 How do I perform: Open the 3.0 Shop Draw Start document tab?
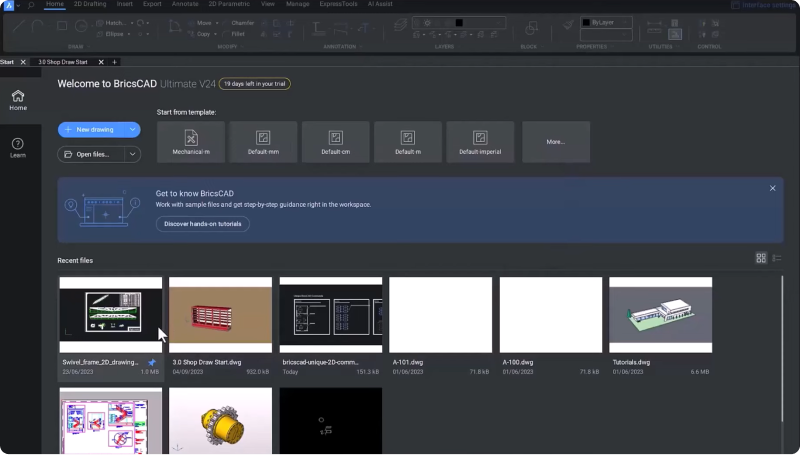(x=64, y=62)
